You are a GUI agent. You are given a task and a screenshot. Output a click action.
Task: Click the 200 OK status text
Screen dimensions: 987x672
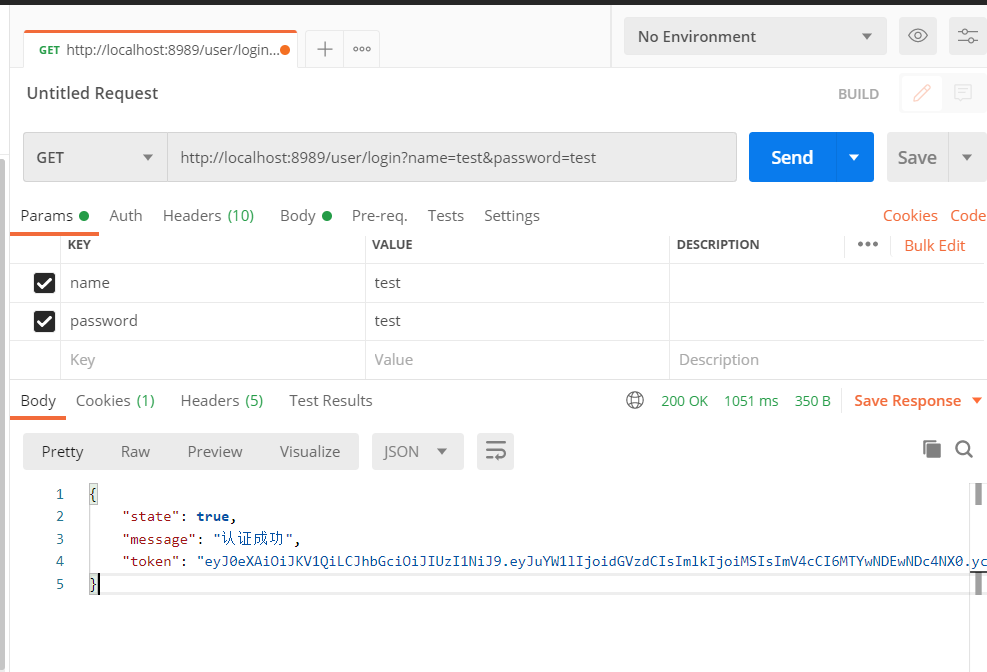click(x=684, y=401)
